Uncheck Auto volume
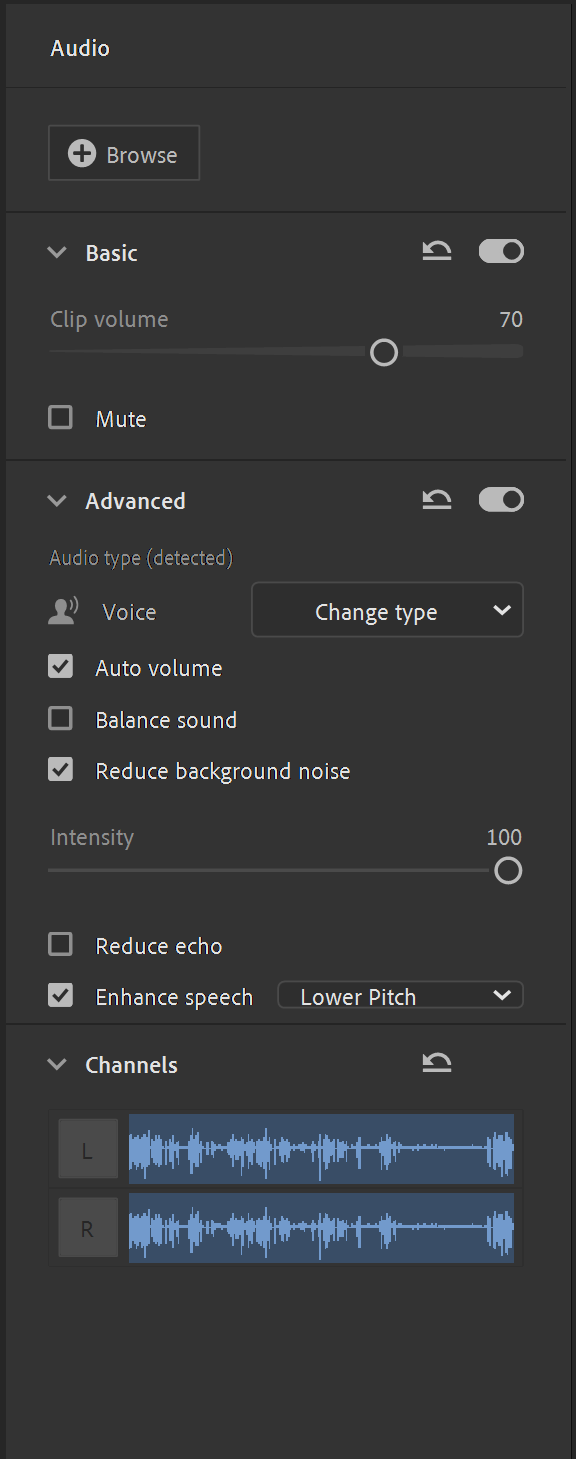 61,667
